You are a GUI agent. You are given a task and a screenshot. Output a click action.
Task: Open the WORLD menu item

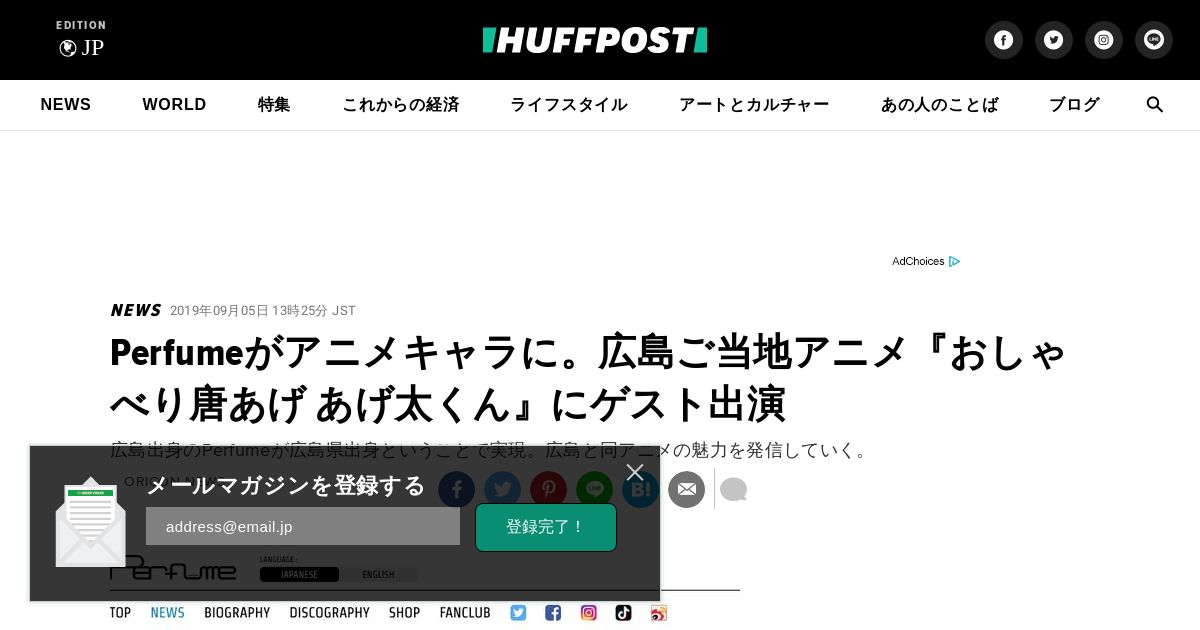click(174, 105)
